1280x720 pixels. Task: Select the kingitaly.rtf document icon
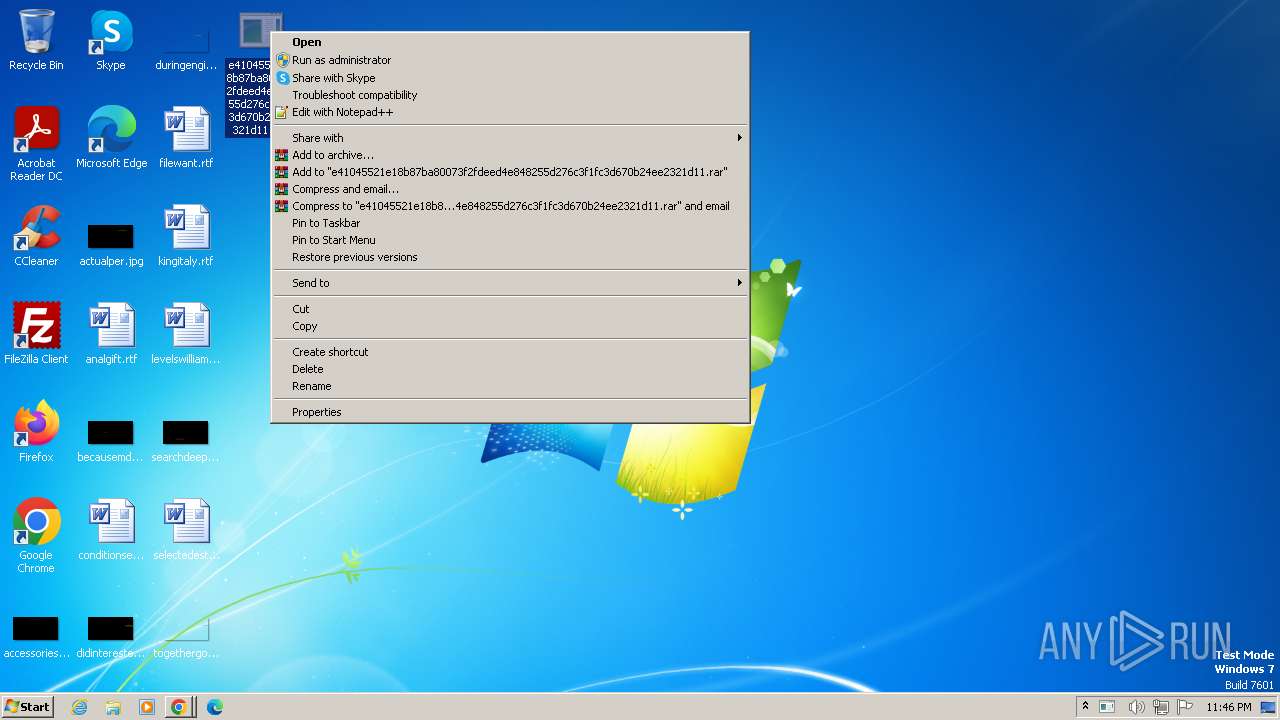[186, 236]
